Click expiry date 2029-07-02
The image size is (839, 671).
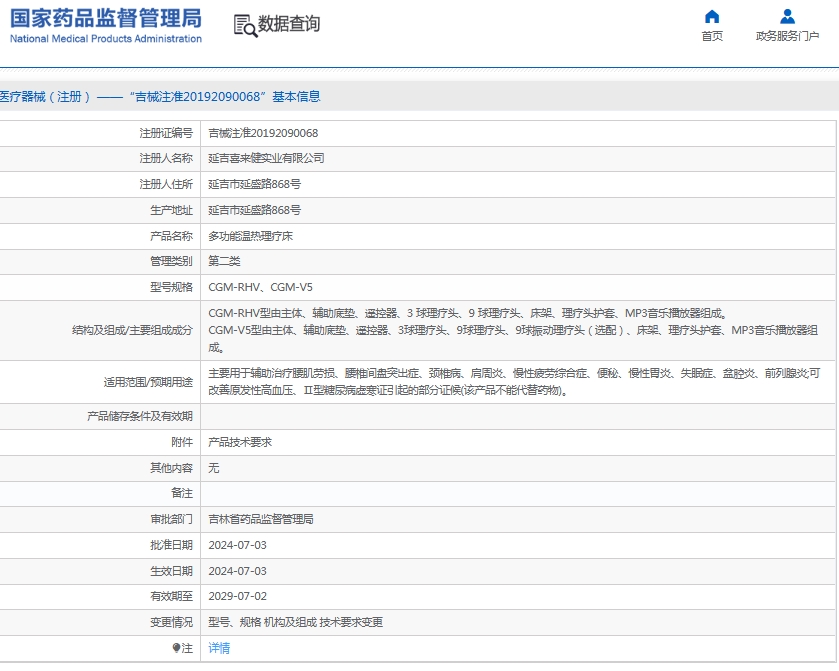pos(237,596)
